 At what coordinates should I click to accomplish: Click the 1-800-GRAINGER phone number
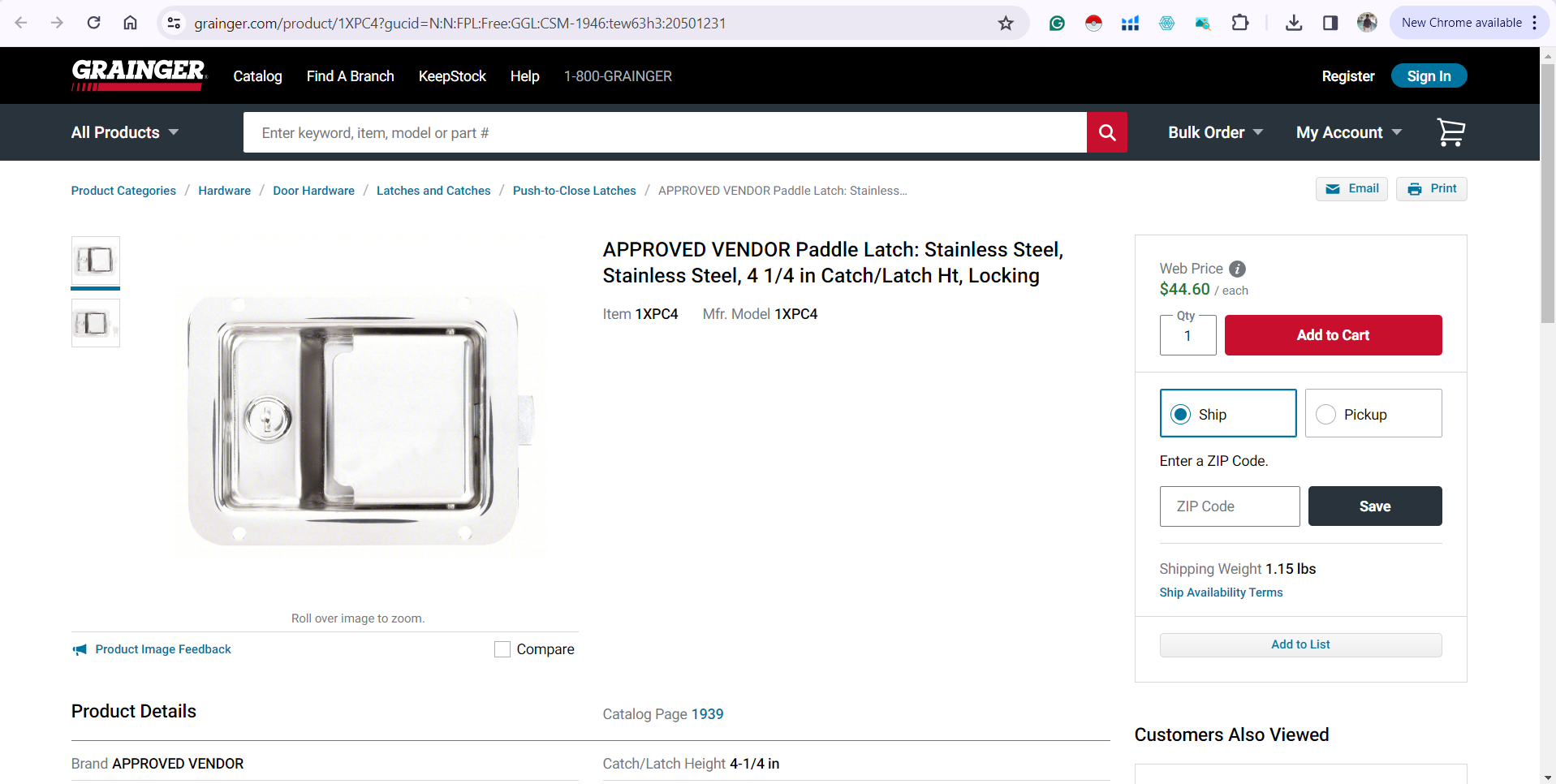pos(618,75)
